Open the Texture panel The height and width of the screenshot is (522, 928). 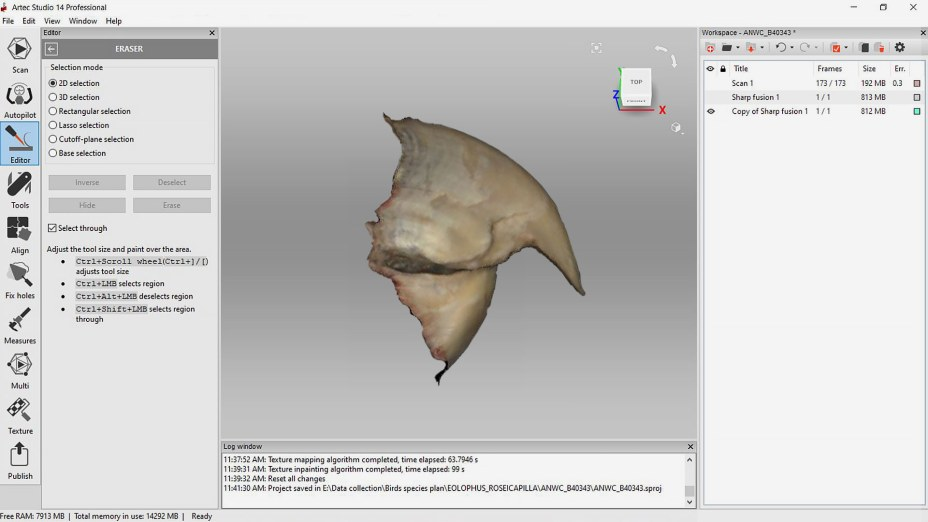[x=19, y=413]
